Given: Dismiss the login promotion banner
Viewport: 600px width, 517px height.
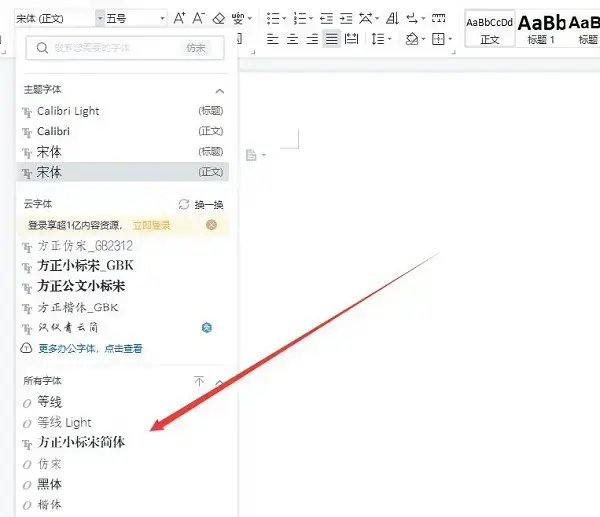Looking at the screenshot, I should pos(211,225).
